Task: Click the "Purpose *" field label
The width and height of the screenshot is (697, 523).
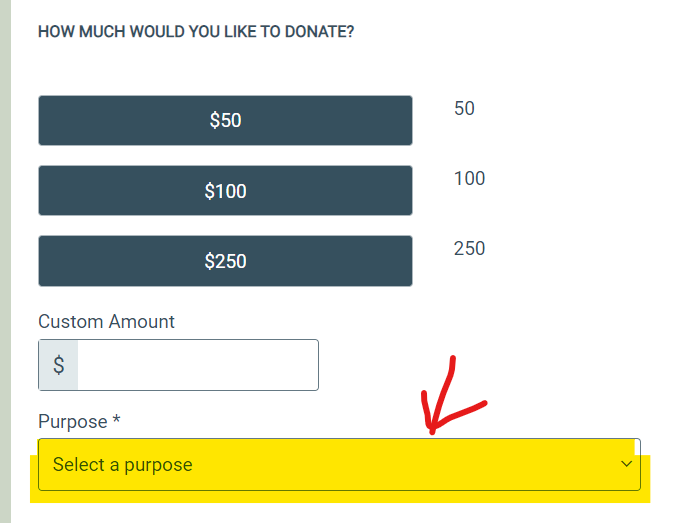Action: point(79,422)
